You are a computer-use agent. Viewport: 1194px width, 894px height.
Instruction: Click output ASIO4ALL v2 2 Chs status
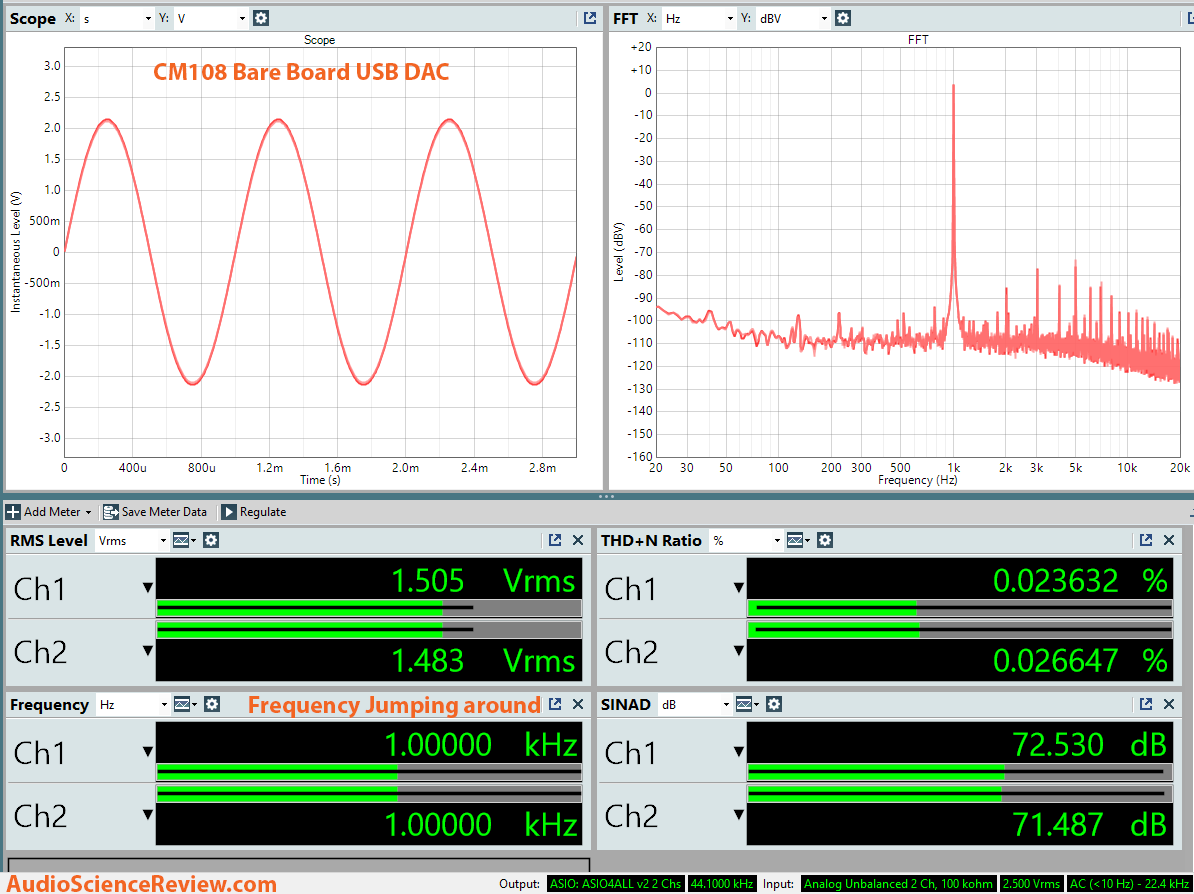[x=615, y=884]
